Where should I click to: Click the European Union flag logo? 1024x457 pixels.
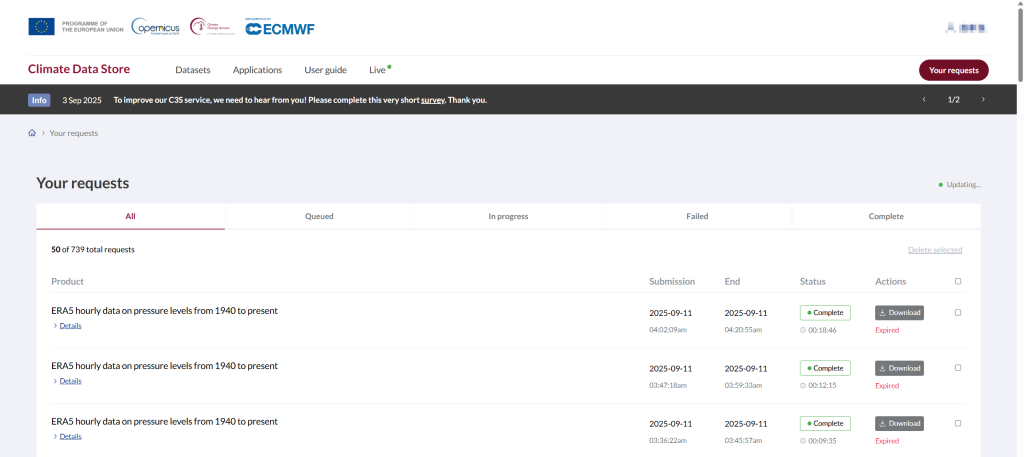click(41, 27)
